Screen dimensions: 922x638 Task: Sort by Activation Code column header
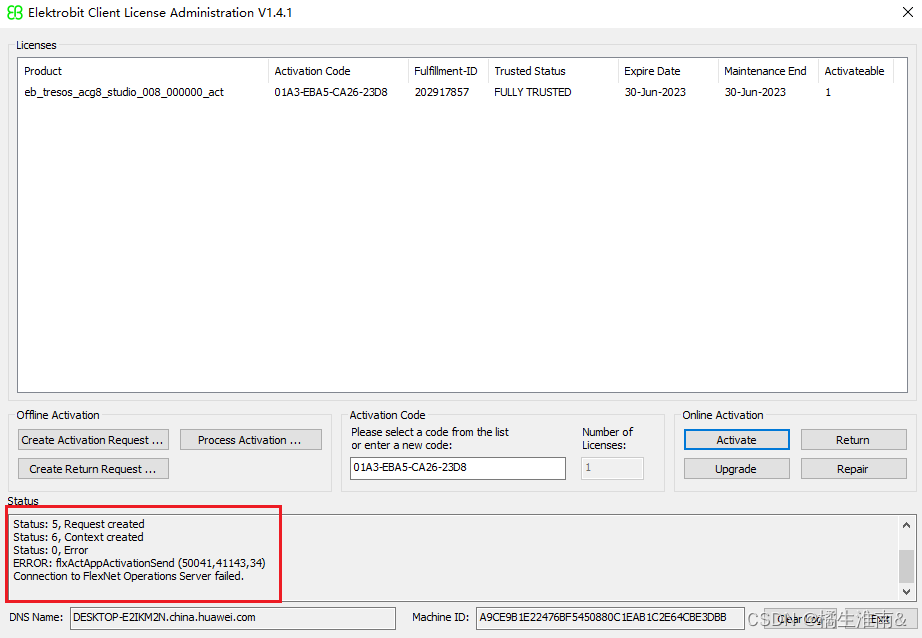tap(338, 71)
